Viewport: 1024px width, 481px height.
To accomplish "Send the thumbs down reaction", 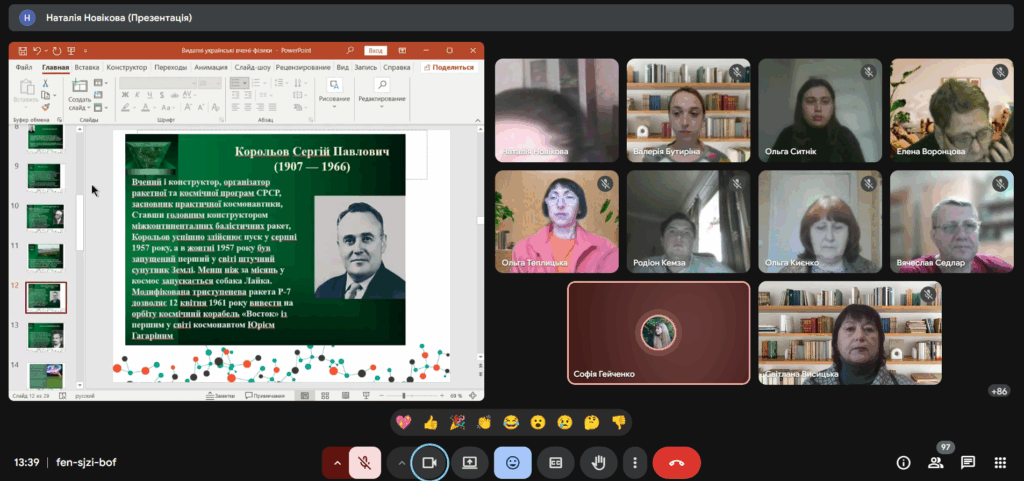I will point(618,422).
